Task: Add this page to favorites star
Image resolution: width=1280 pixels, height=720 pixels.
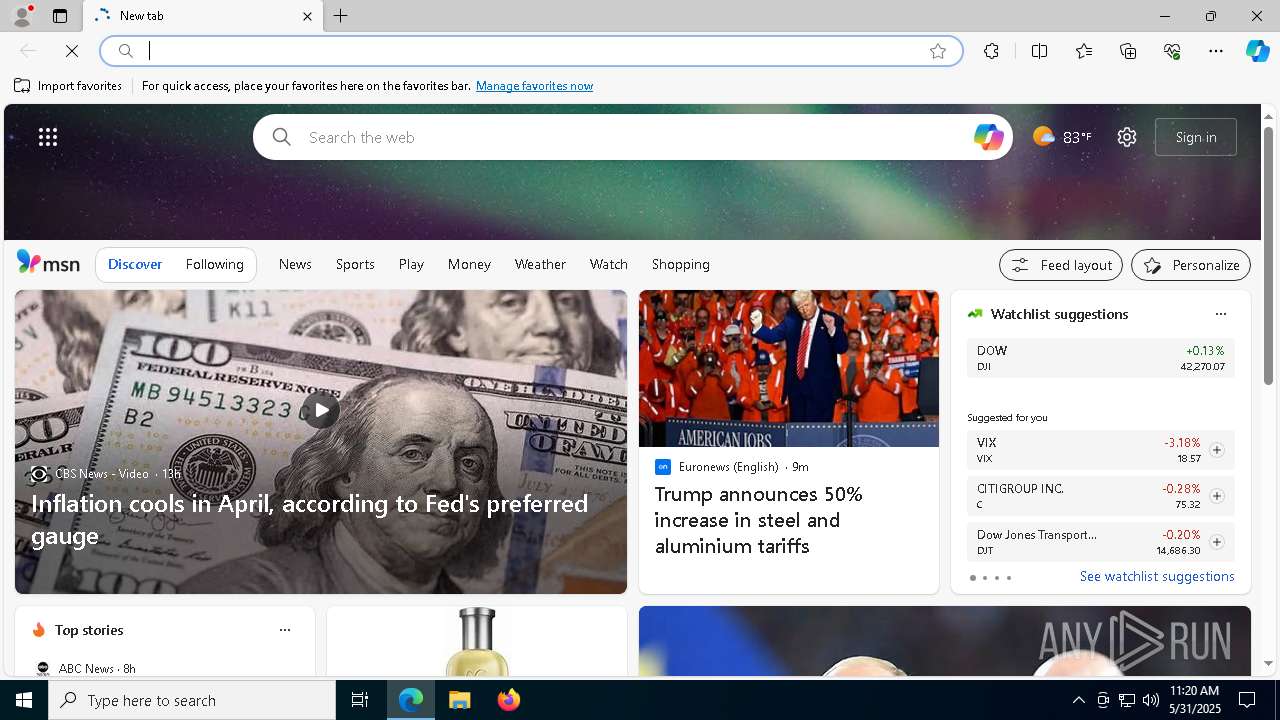Action: [938, 51]
